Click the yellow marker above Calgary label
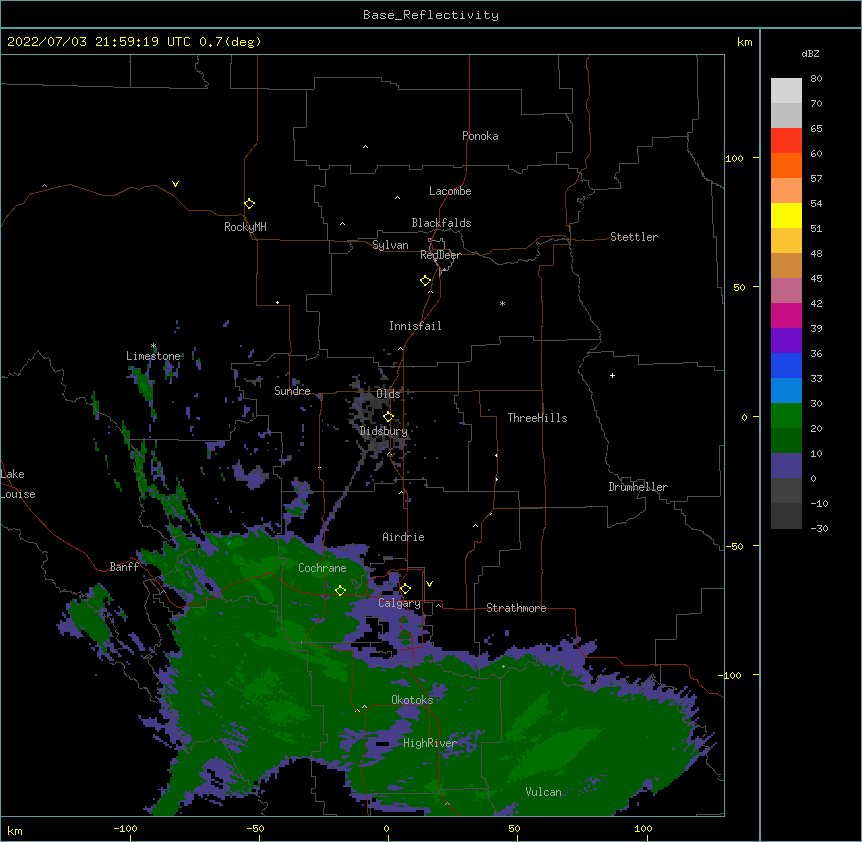This screenshot has height=842, width=862. coord(405,589)
